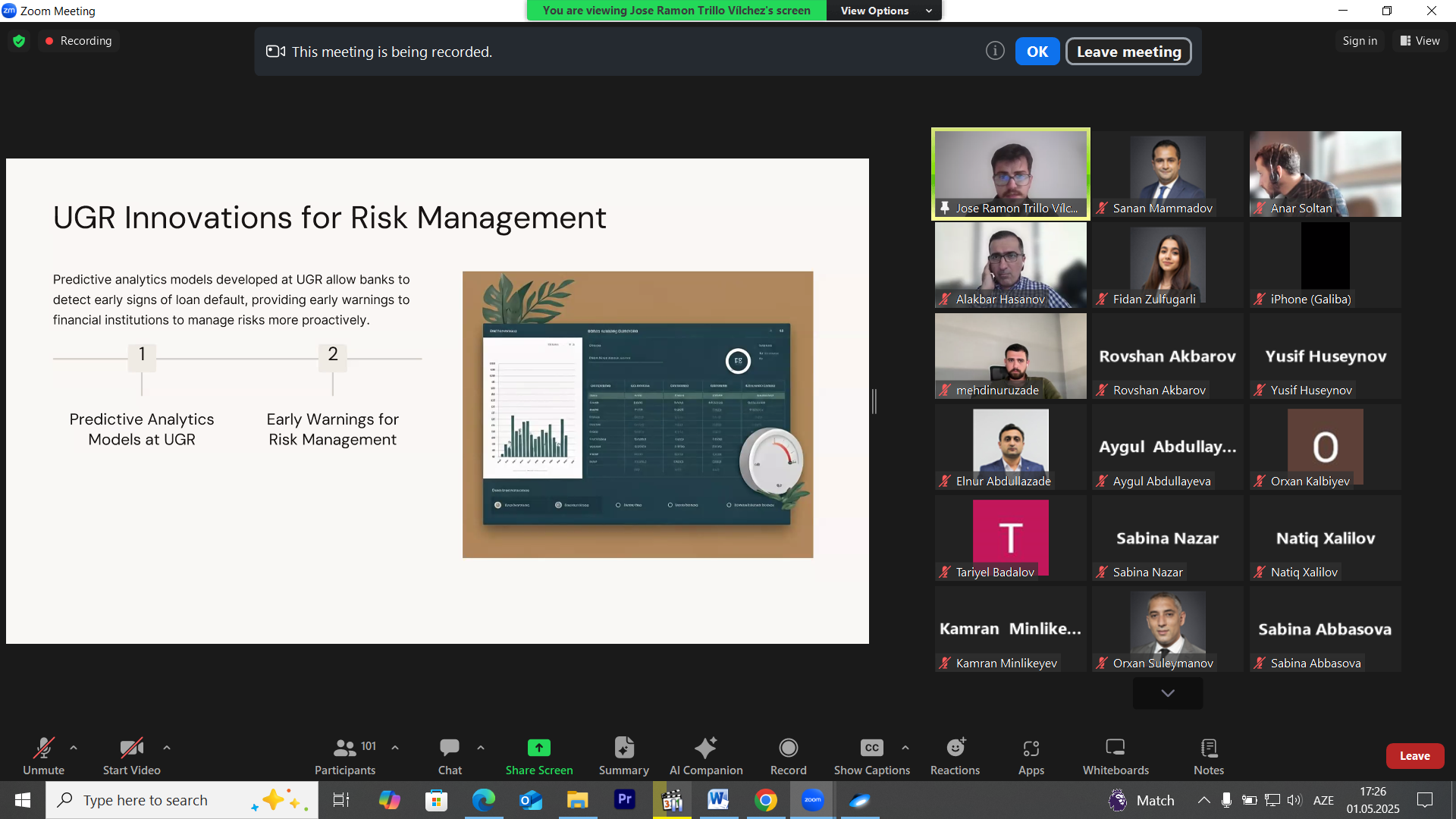The width and height of the screenshot is (1456, 819).
Task: Show more participants with down chevron
Action: [1167, 693]
